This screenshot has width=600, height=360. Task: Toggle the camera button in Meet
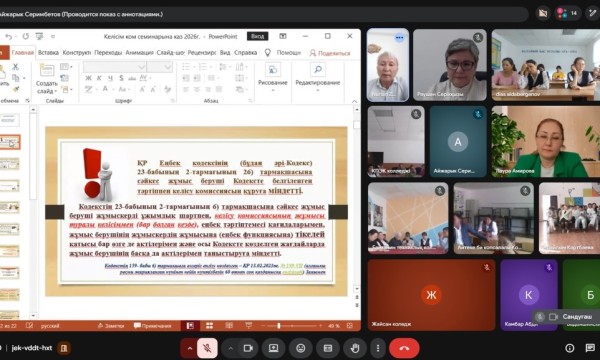coord(248,348)
